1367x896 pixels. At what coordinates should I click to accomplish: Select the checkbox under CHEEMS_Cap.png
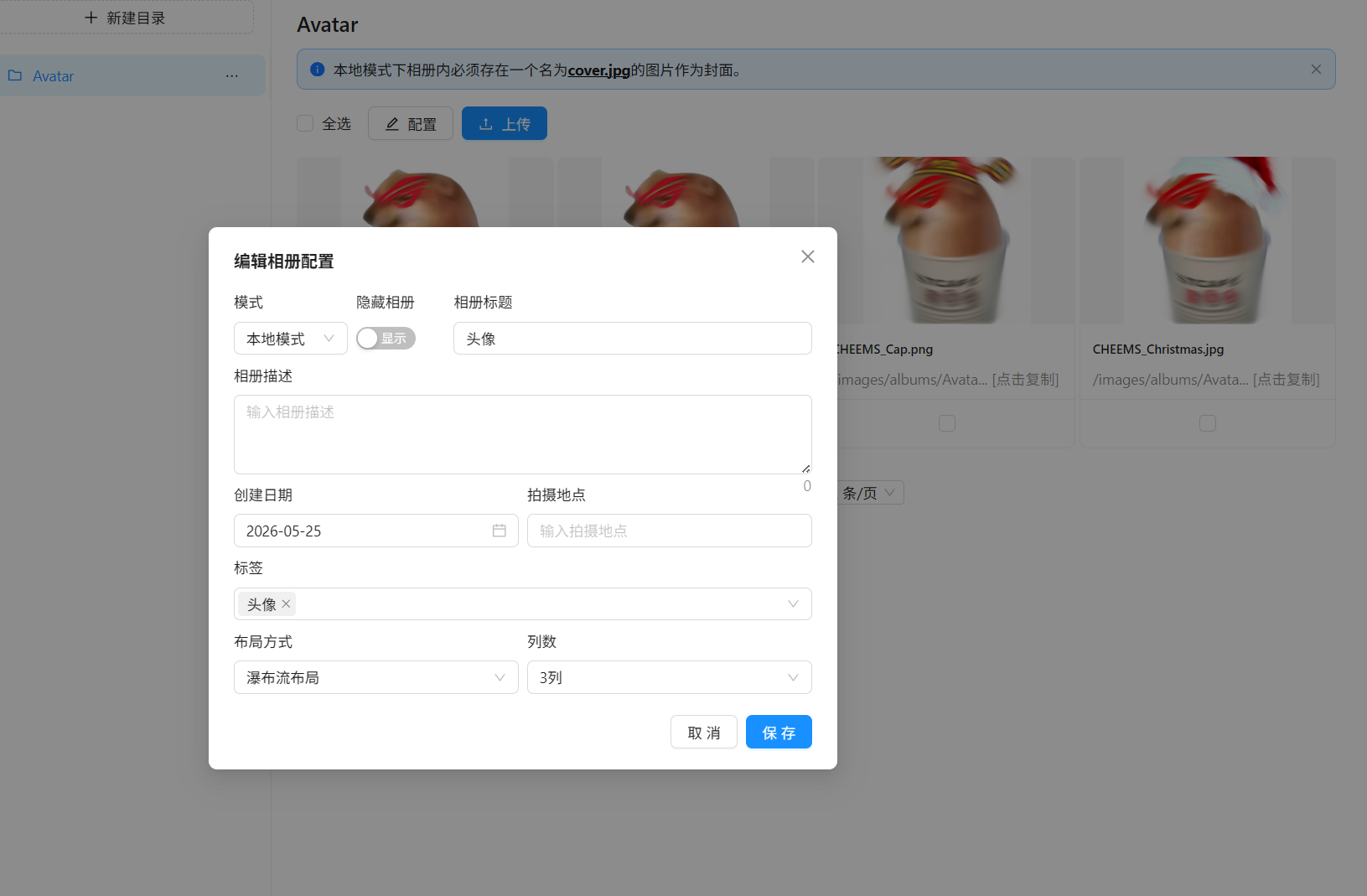tap(947, 423)
